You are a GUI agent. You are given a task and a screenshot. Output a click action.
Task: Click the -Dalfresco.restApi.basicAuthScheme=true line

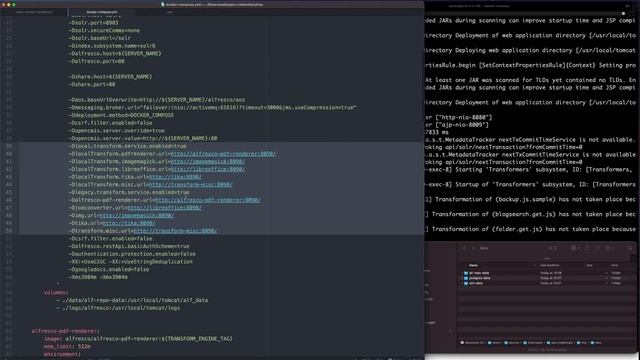[x=129, y=246]
